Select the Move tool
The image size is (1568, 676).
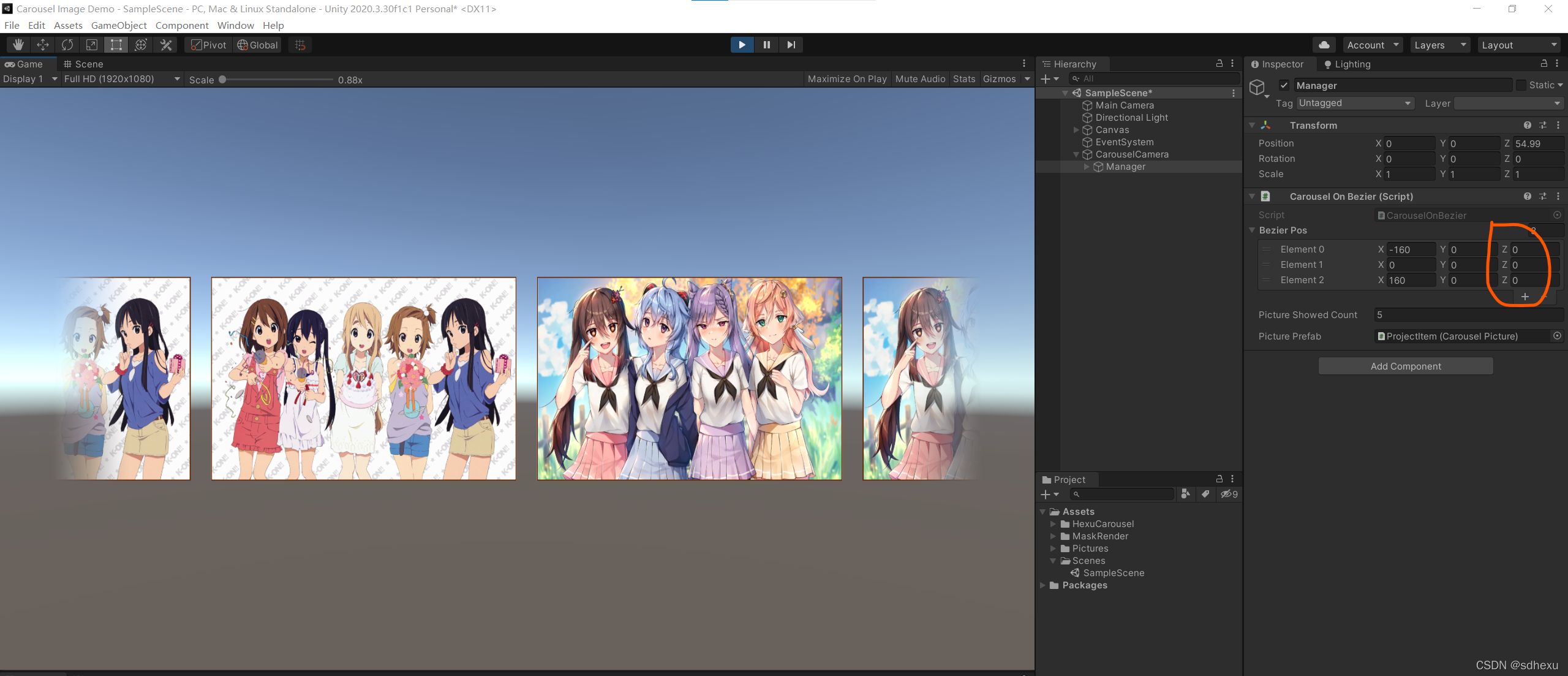tap(43, 45)
